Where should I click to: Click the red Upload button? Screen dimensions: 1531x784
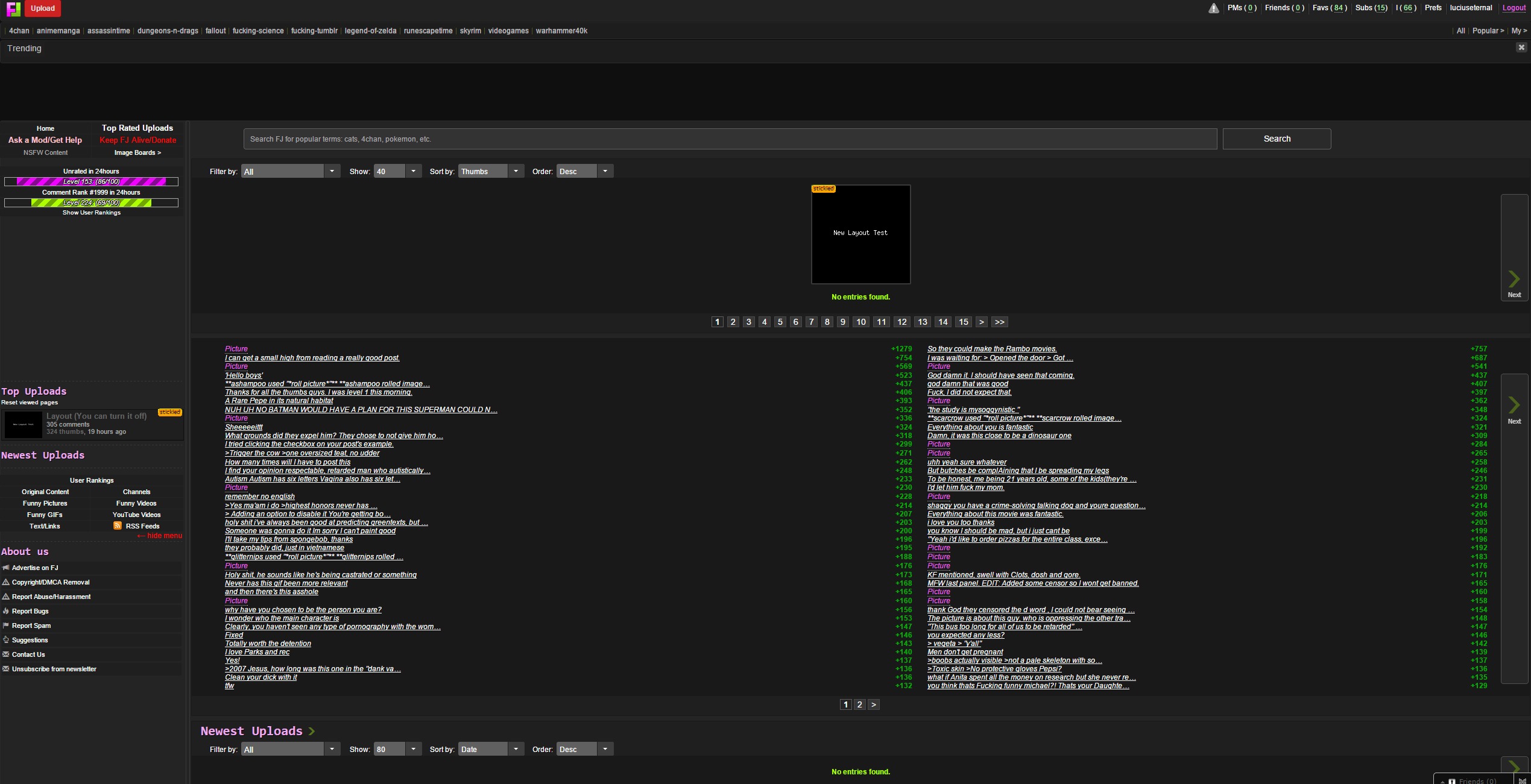coord(43,8)
